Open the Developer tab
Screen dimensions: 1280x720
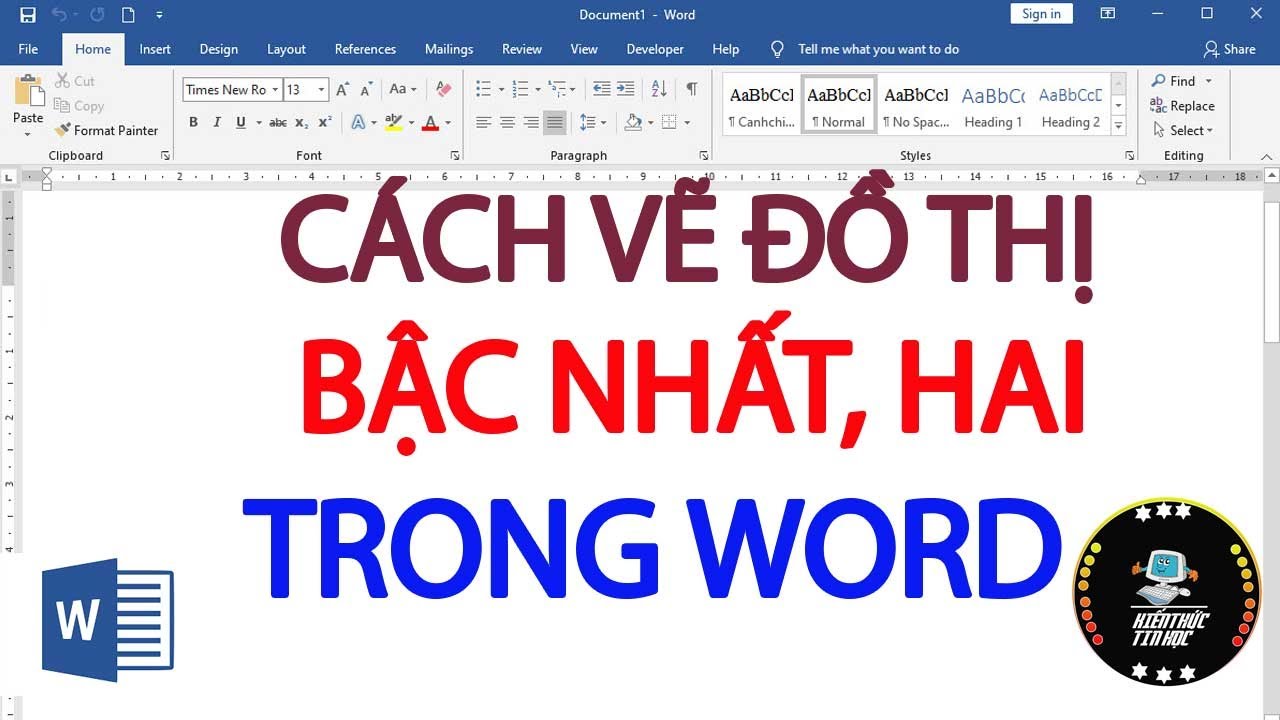tap(655, 49)
